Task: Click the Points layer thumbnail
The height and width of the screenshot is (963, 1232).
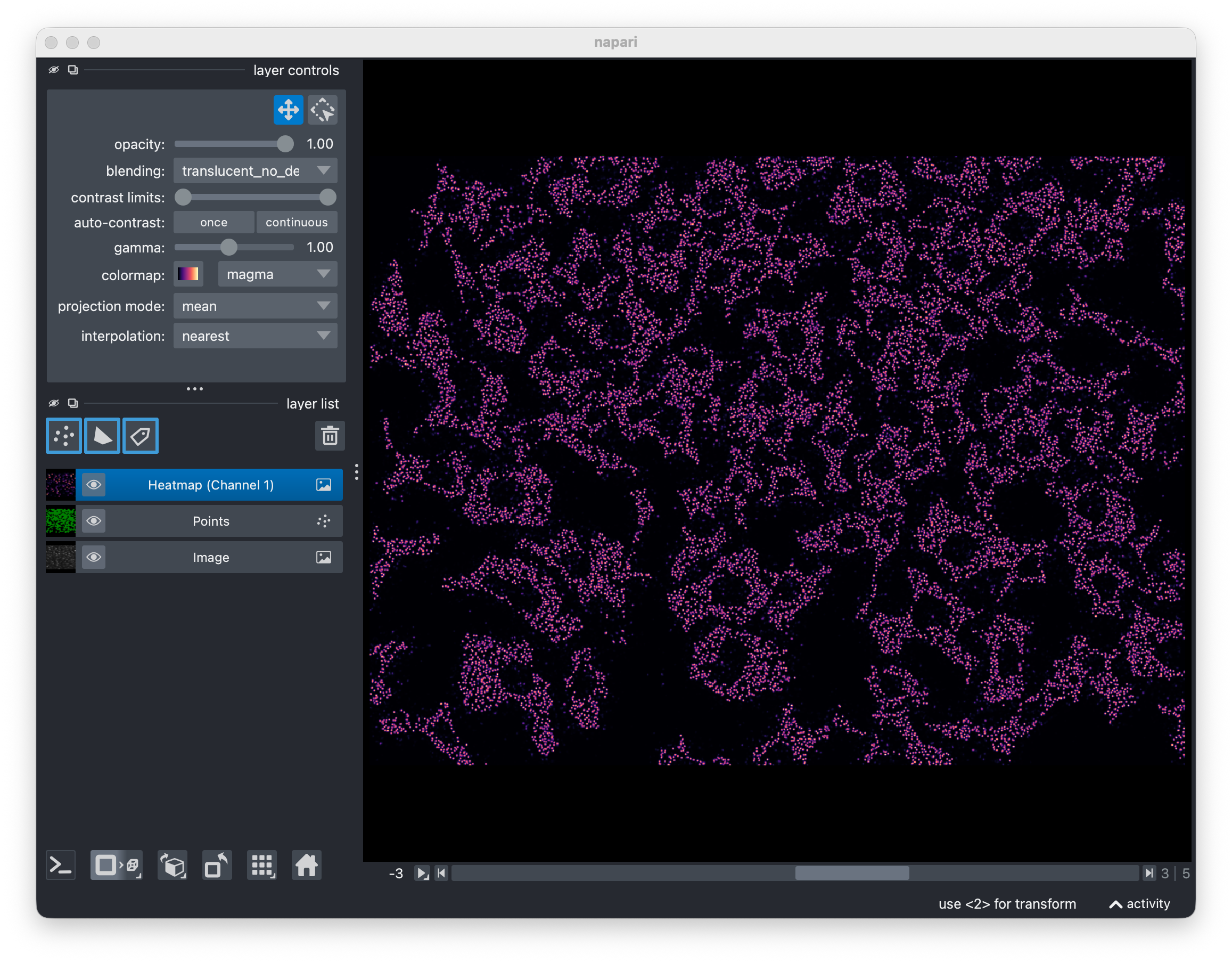Action: tap(60, 521)
